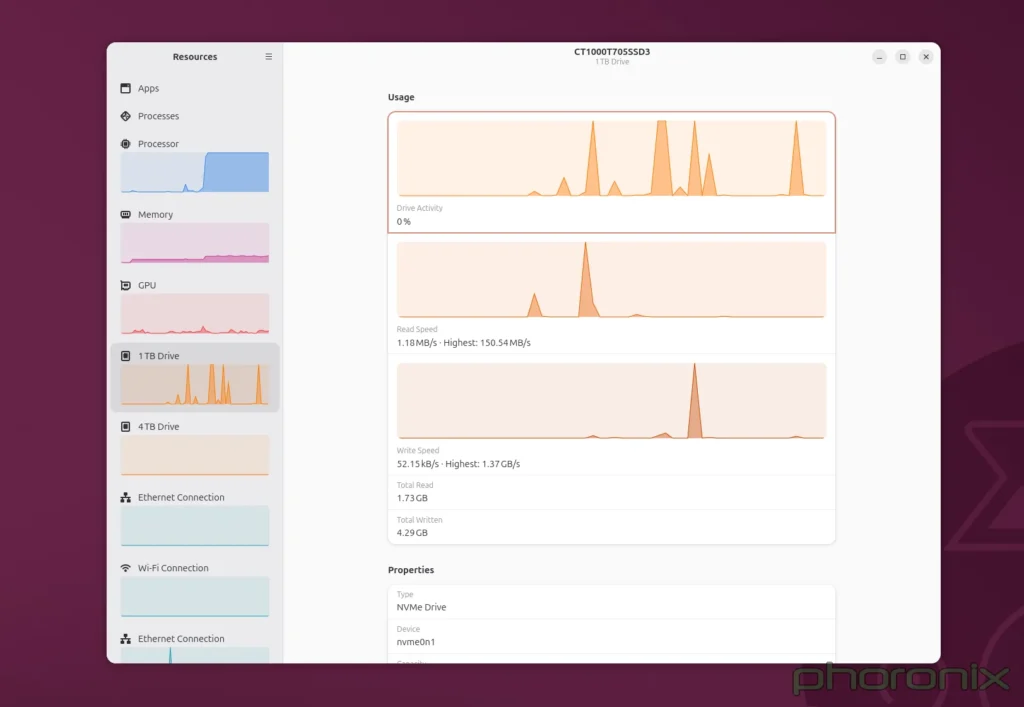Click the Wi-Fi Connection icon
1024x707 pixels.
(125, 568)
